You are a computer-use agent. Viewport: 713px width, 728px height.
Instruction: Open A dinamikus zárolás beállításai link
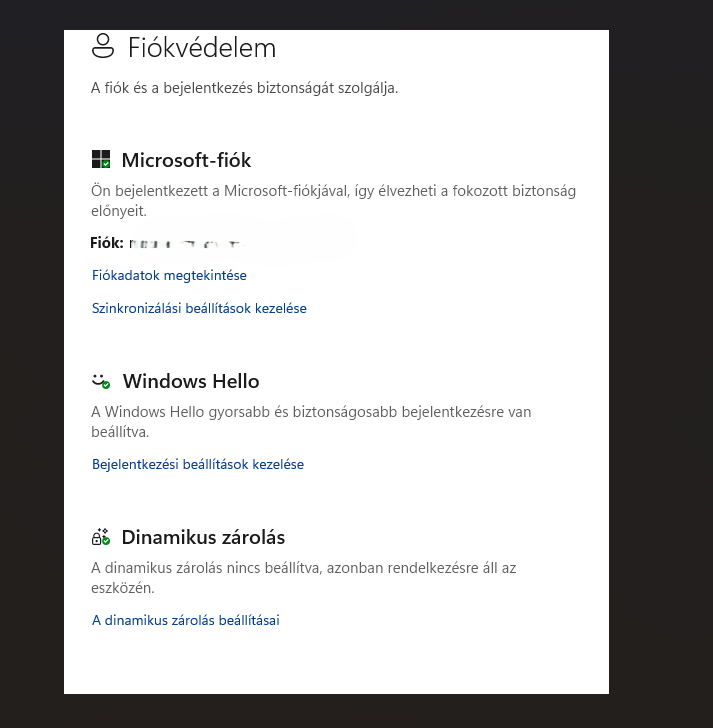click(x=186, y=620)
